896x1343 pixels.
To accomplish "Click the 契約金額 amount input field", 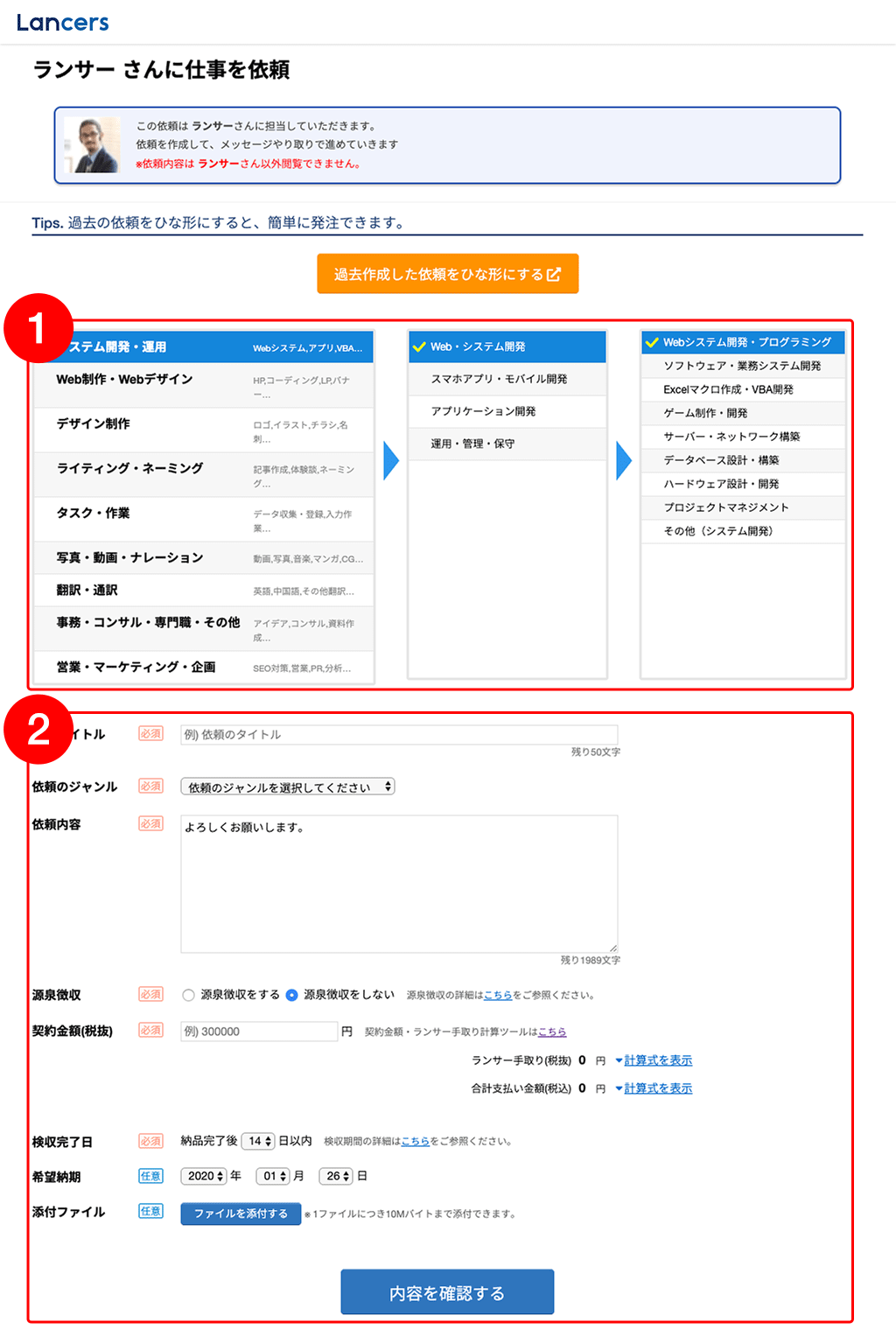I will click(x=259, y=1032).
